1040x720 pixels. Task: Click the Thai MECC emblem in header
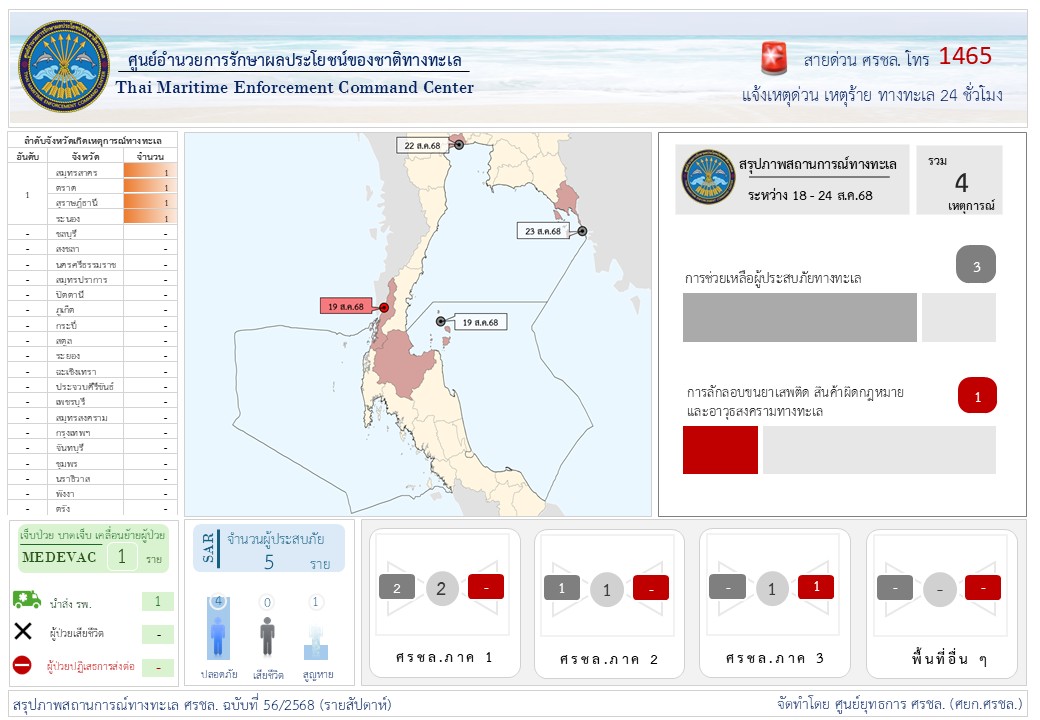pos(66,67)
